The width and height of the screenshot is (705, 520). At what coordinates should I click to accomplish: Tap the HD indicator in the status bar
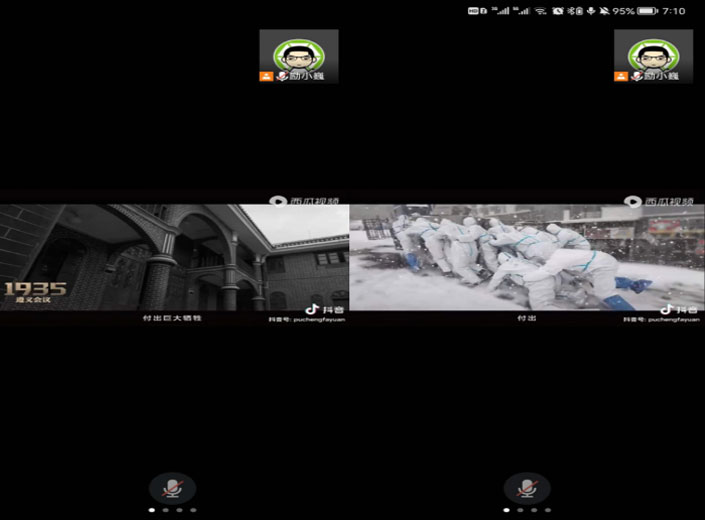[472, 11]
